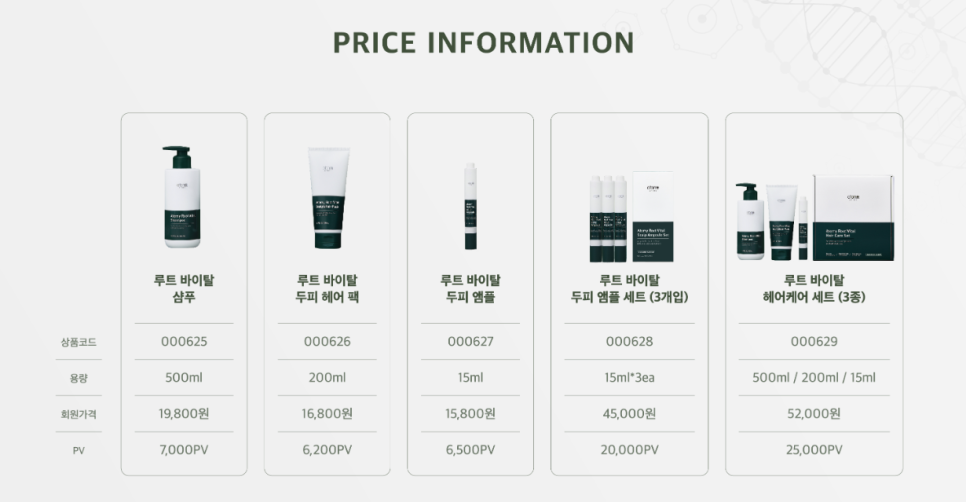Viewport: 966px width, 502px height.
Task: Click the 19,800원 member price
Action: pos(184,413)
